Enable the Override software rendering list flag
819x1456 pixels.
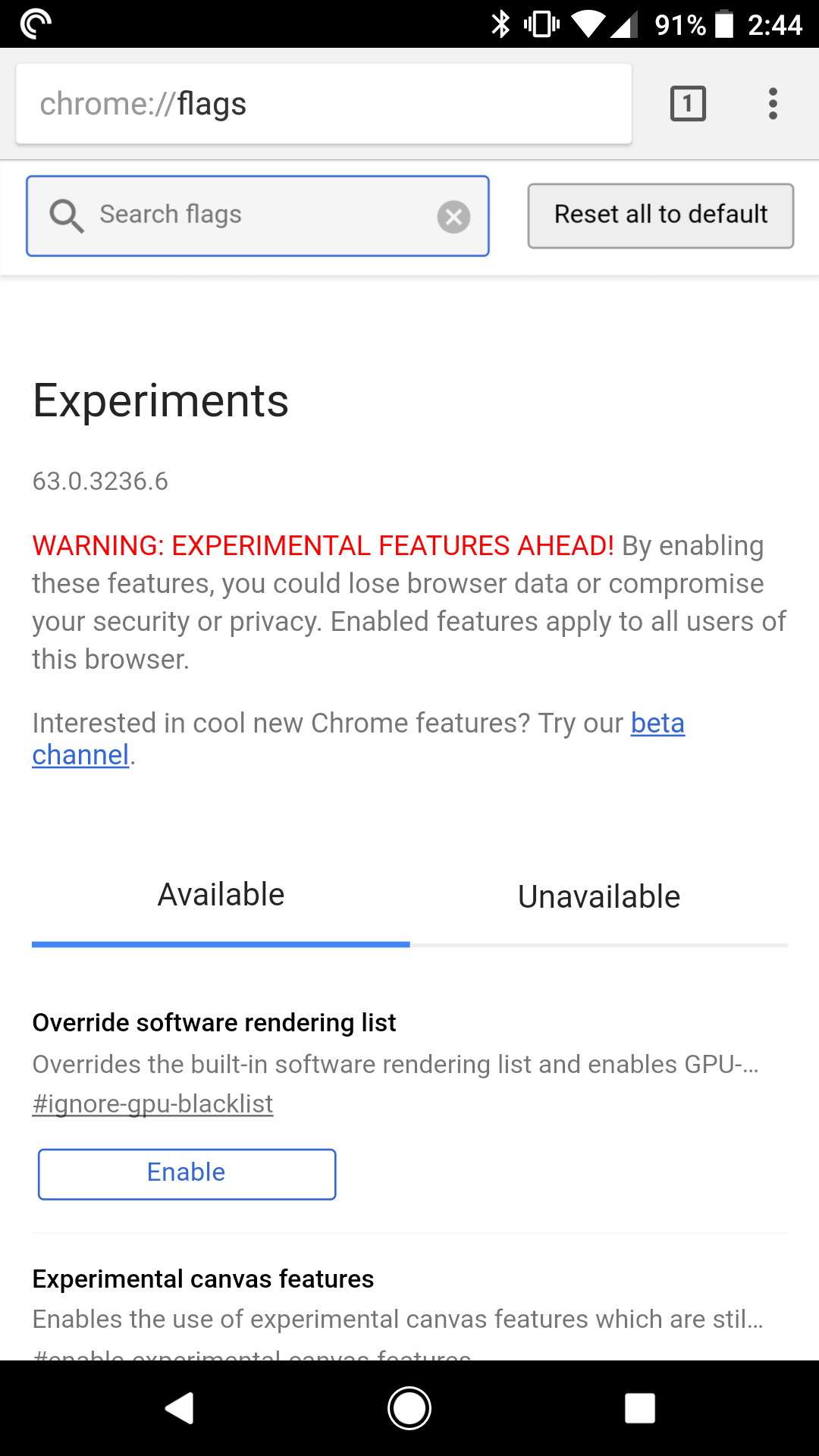[187, 1174]
